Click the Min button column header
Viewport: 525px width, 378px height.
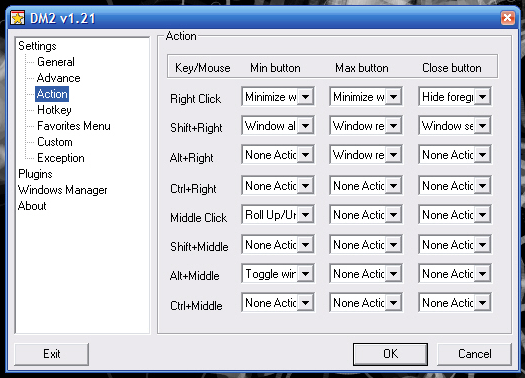pyautogui.click(x=275, y=68)
